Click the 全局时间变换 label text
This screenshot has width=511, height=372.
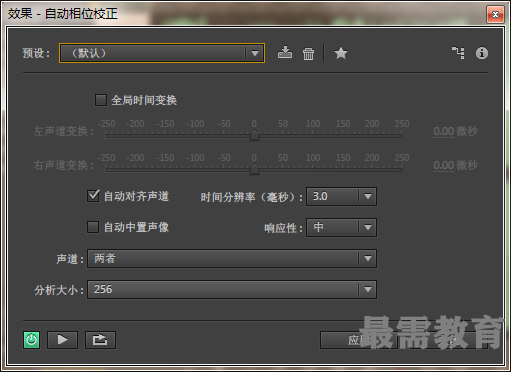click(x=144, y=100)
